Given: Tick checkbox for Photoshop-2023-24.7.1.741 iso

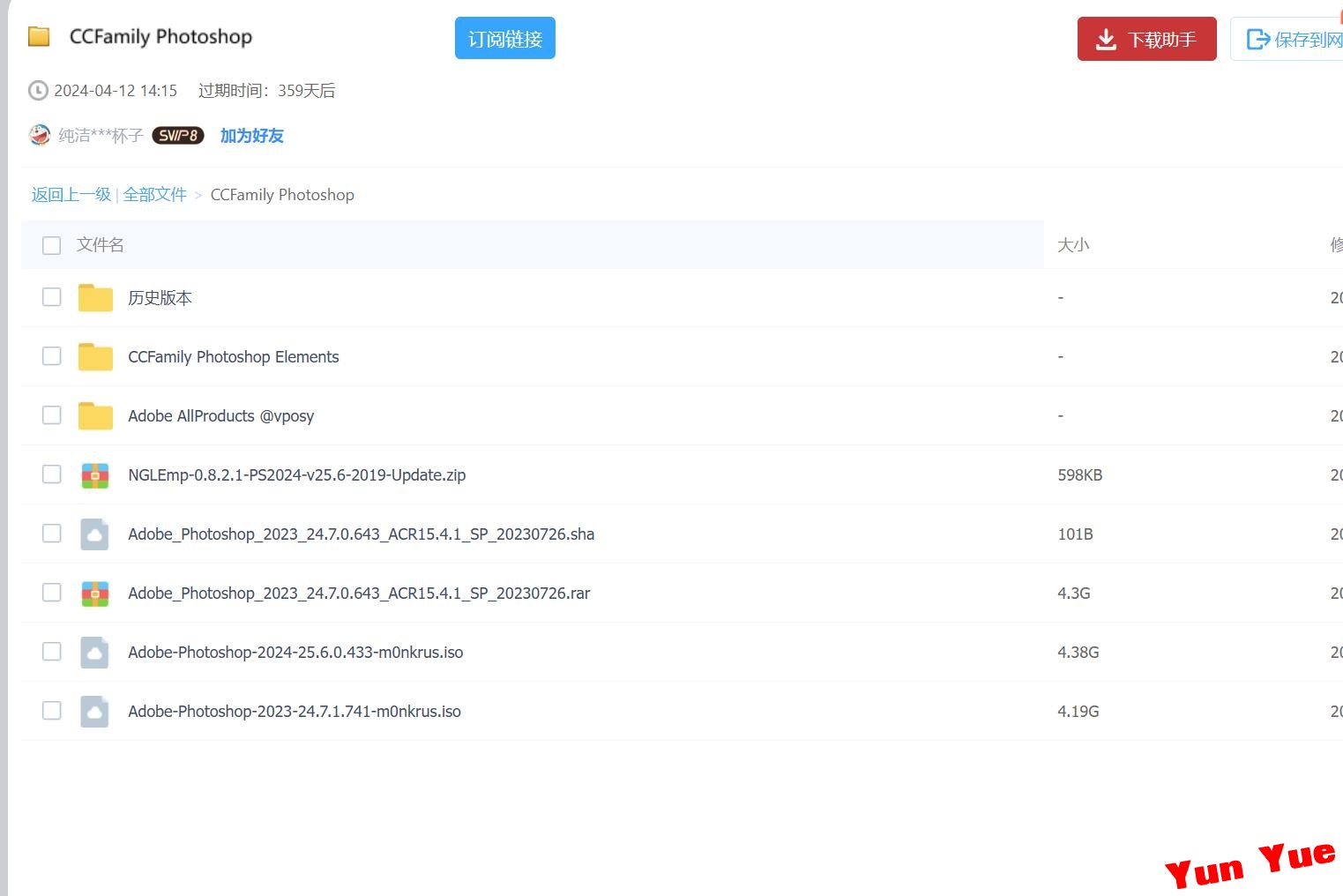Looking at the screenshot, I should pos(52,711).
